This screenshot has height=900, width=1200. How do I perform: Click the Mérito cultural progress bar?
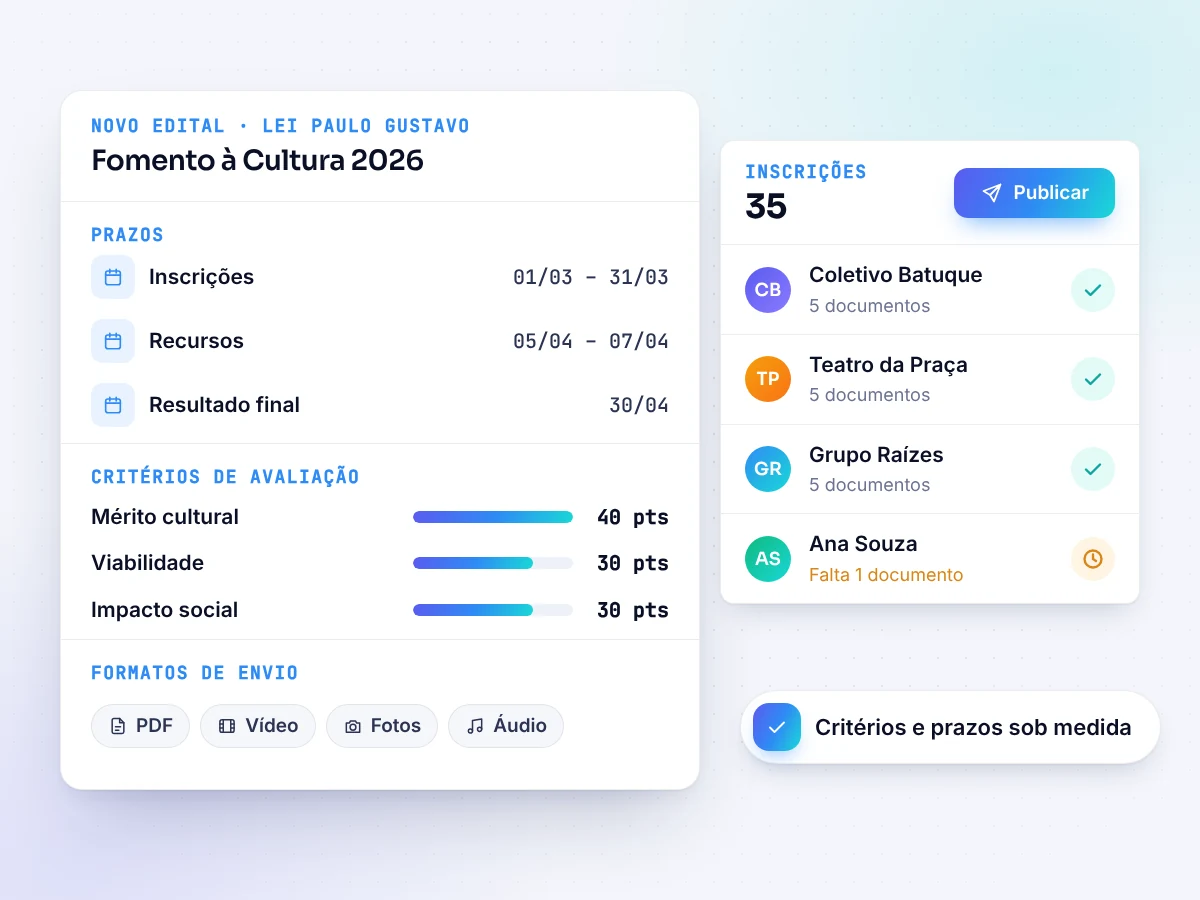(x=493, y=517)
